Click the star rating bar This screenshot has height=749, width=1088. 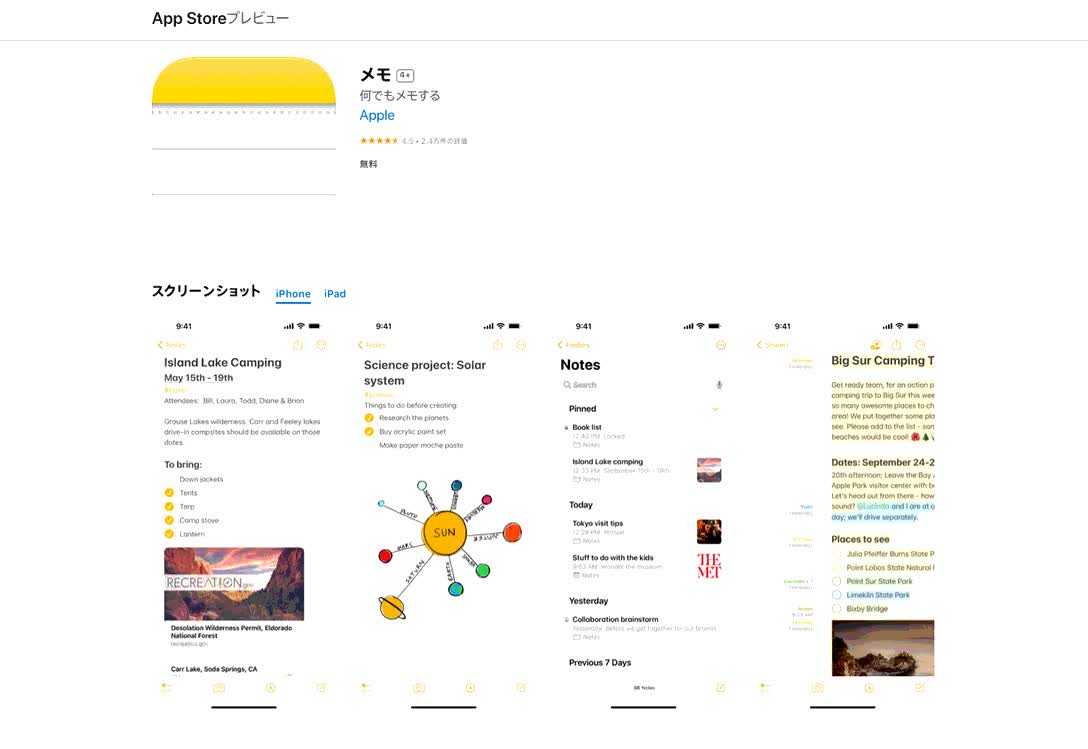pyautogui.click(x=379, y=141)
